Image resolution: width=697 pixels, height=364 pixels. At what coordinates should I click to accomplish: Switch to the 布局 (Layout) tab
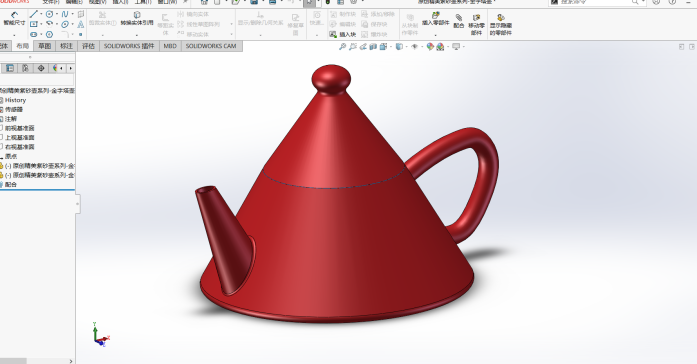tap(22, 46)
